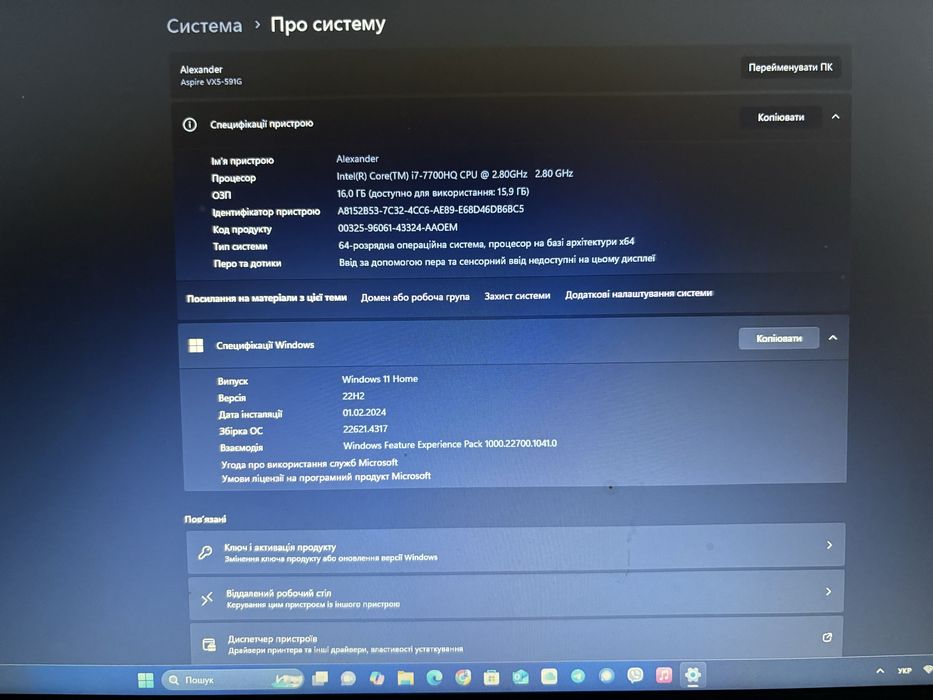This screenshot has width=933, height=700.
Task: Open Task View from the taskbar
Action: tap(321, 678)
